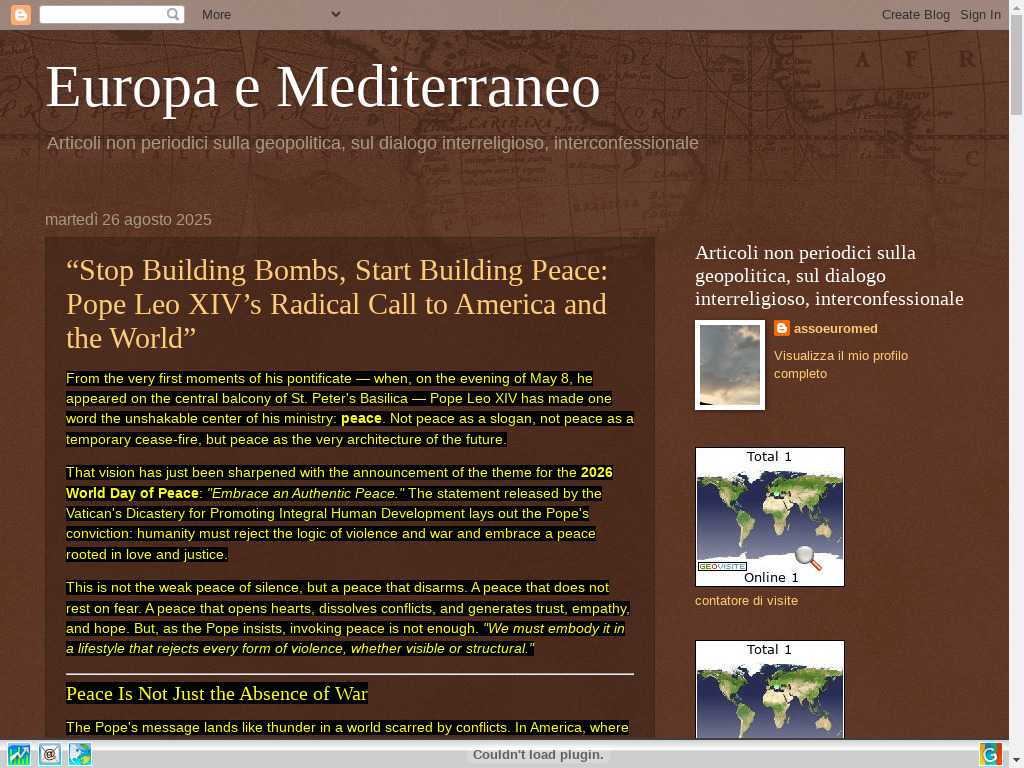
Task: Open the Europa e Mediterraneo blog title
Action: tap(323, 87)
